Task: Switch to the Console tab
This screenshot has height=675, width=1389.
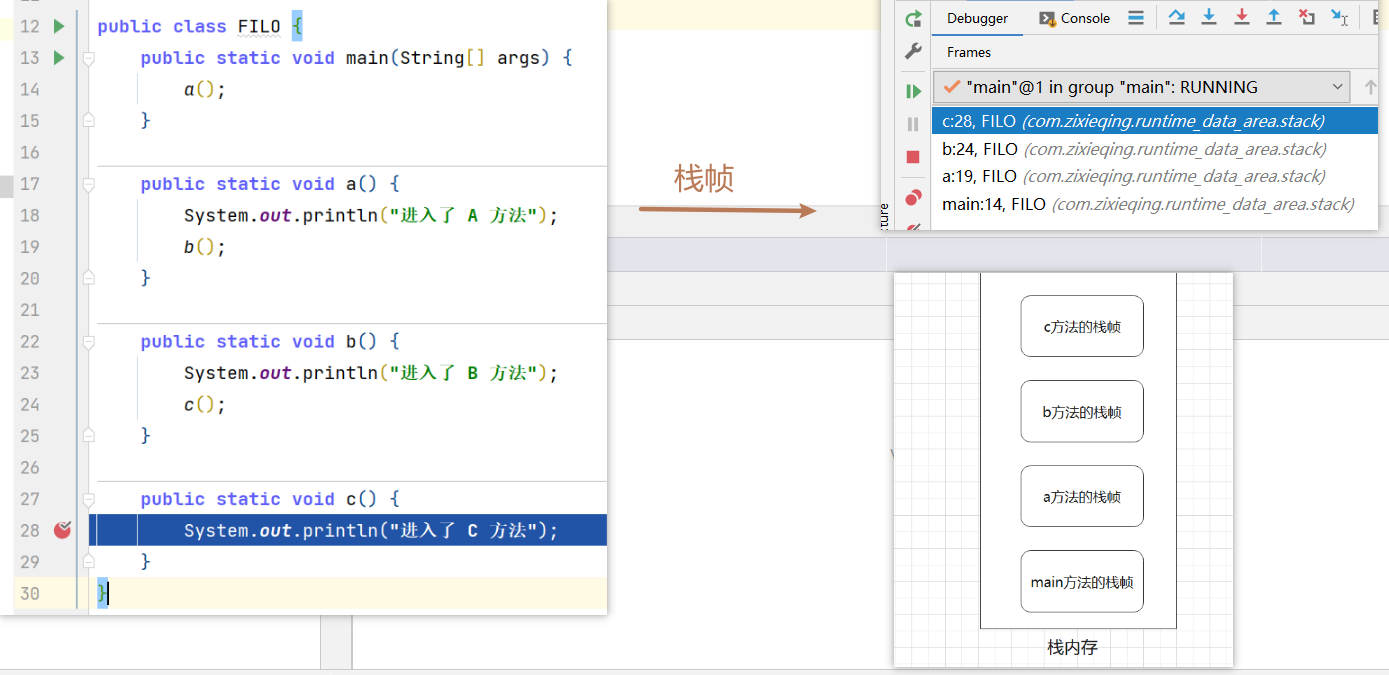Action: click(x=1075, y=18)
